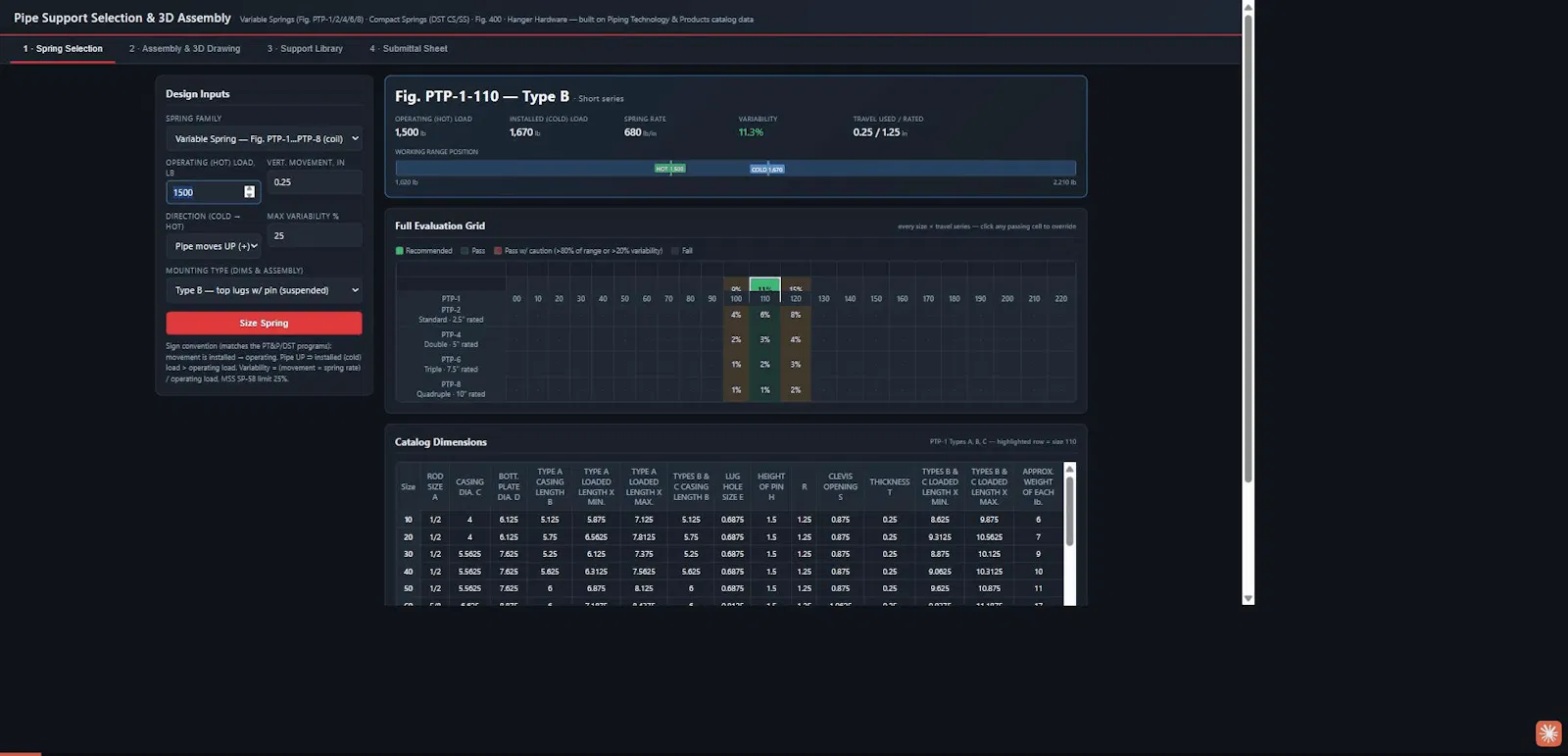Open the Spring Family dropdown
Viewport: 1568px width, 756px height.
tap(264, 139)
